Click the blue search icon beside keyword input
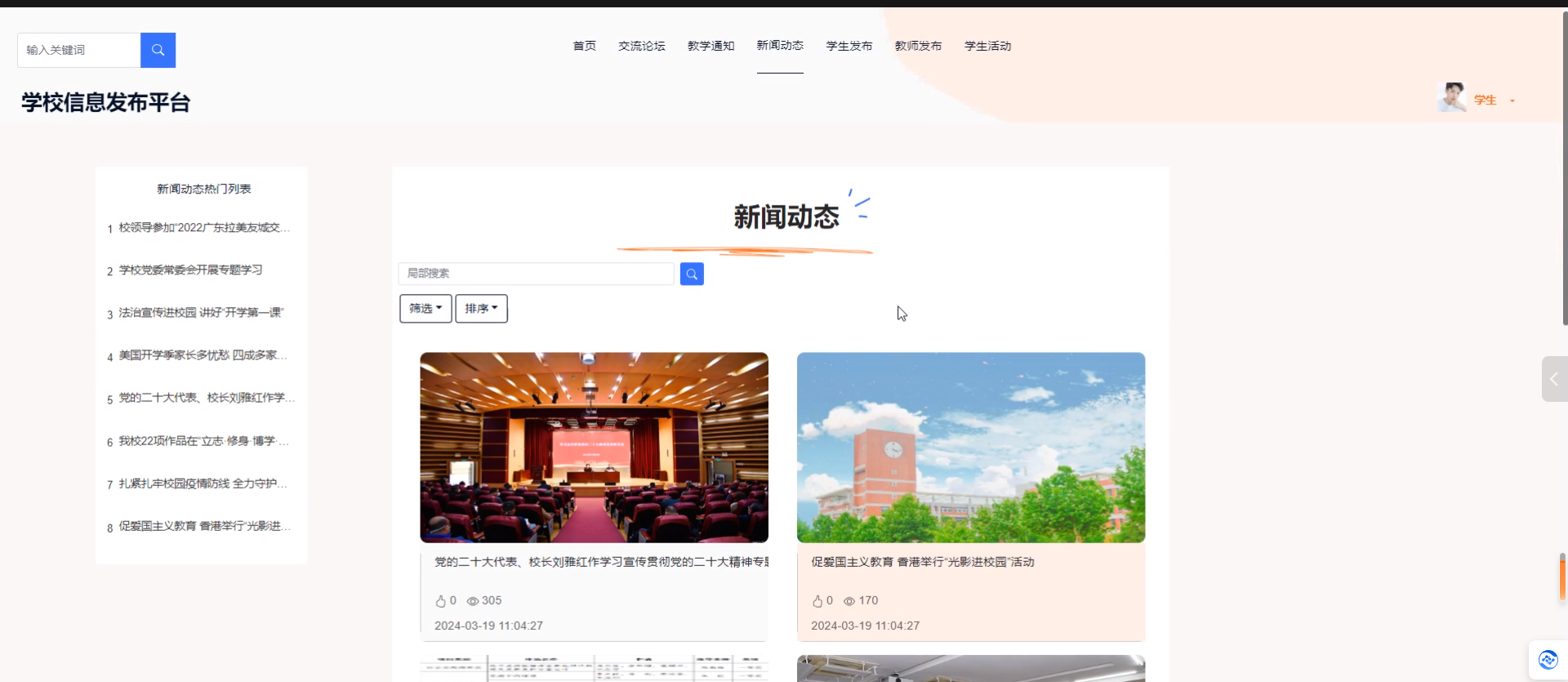1568x682 pixels. 158,50
